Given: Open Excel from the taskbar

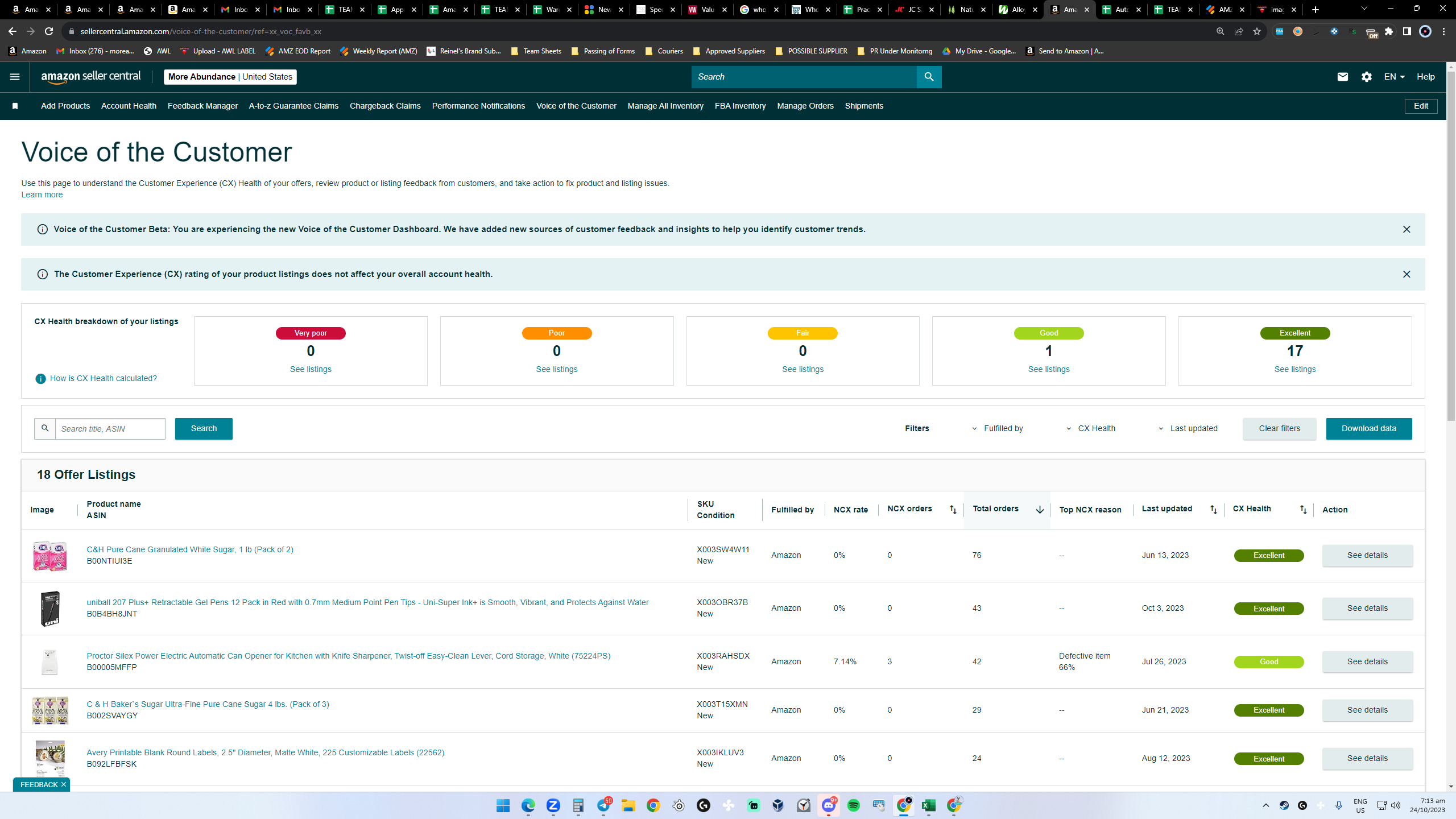Looking at the screenshot, I should click(928, 806).
